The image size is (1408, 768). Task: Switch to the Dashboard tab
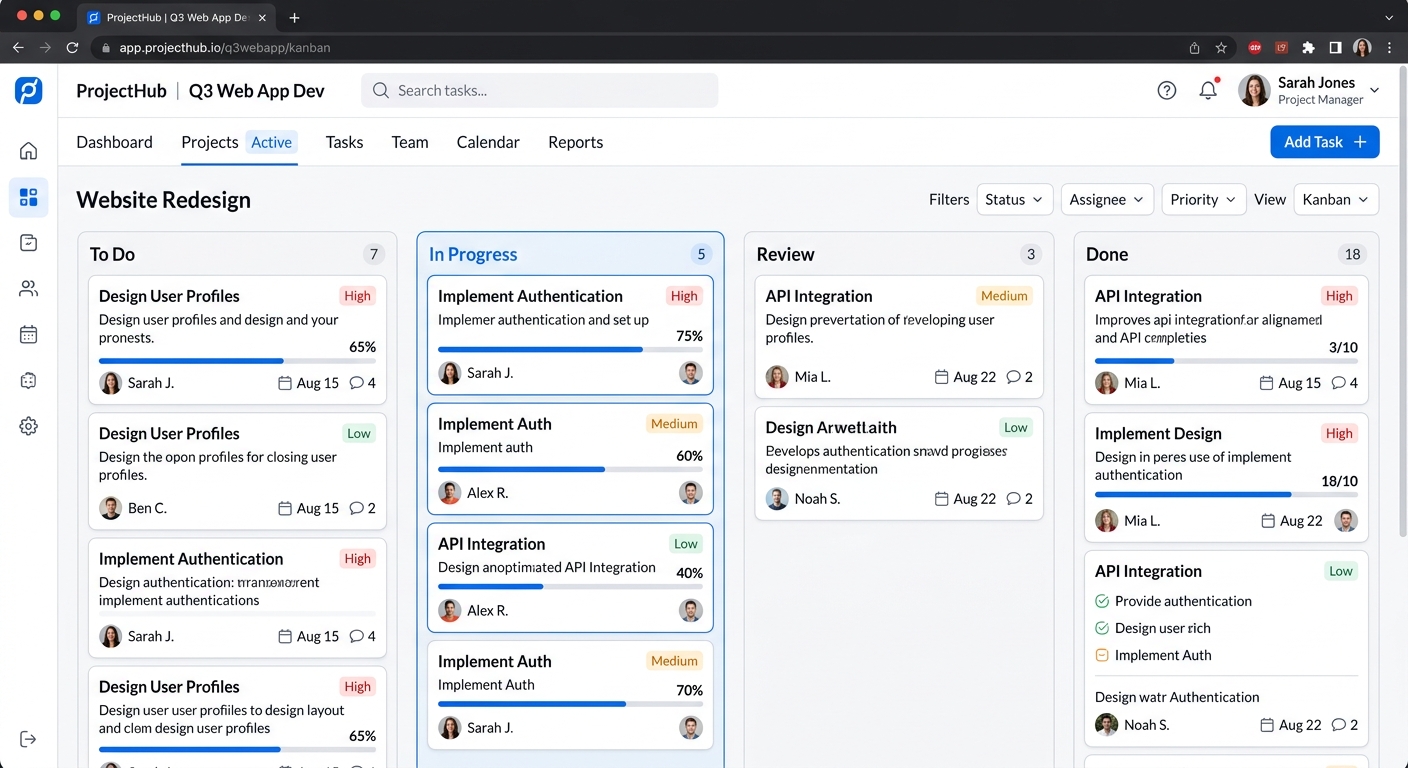point(114,142)
